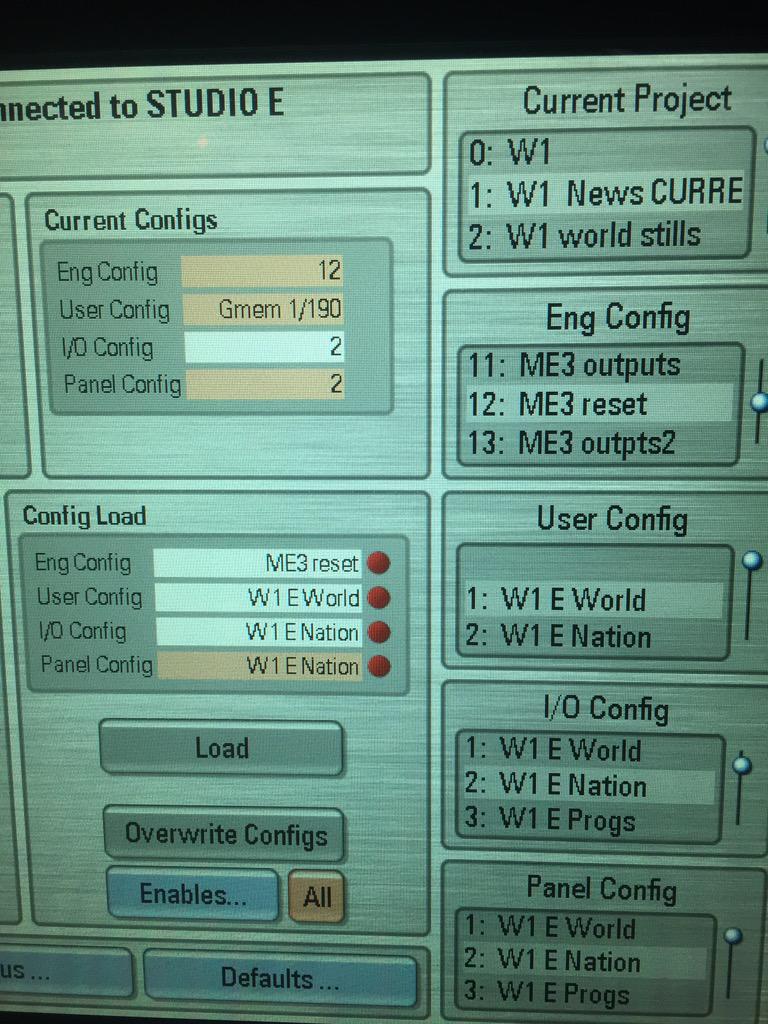Viewport: 768px width, 1024px height.
Task: Open the Defaults... menu
Action: (x=280, y=978)
